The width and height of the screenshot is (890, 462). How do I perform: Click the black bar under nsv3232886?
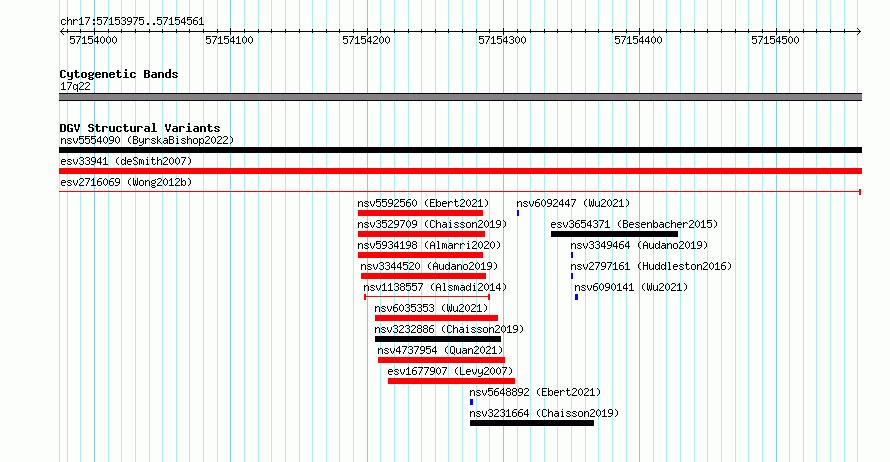pyautogui.click(x=438, y=339)
